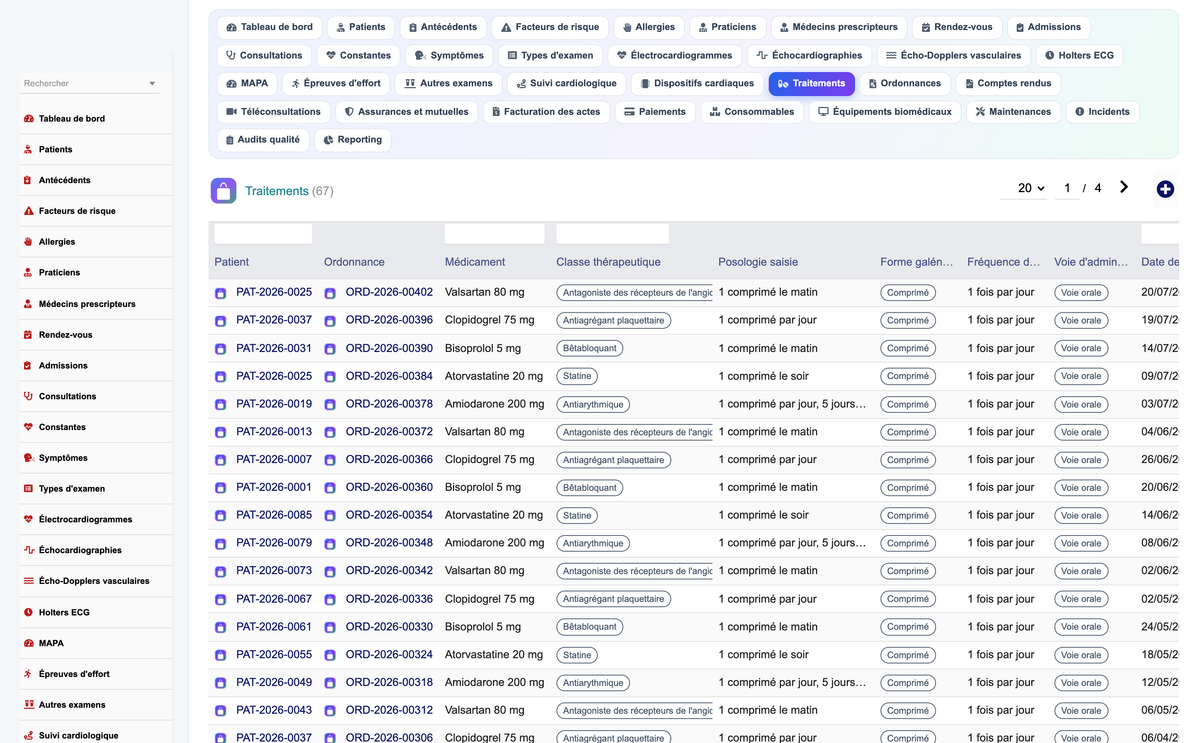Click the Facteurs de risque warning icon in sidebar

click(28, 211)
